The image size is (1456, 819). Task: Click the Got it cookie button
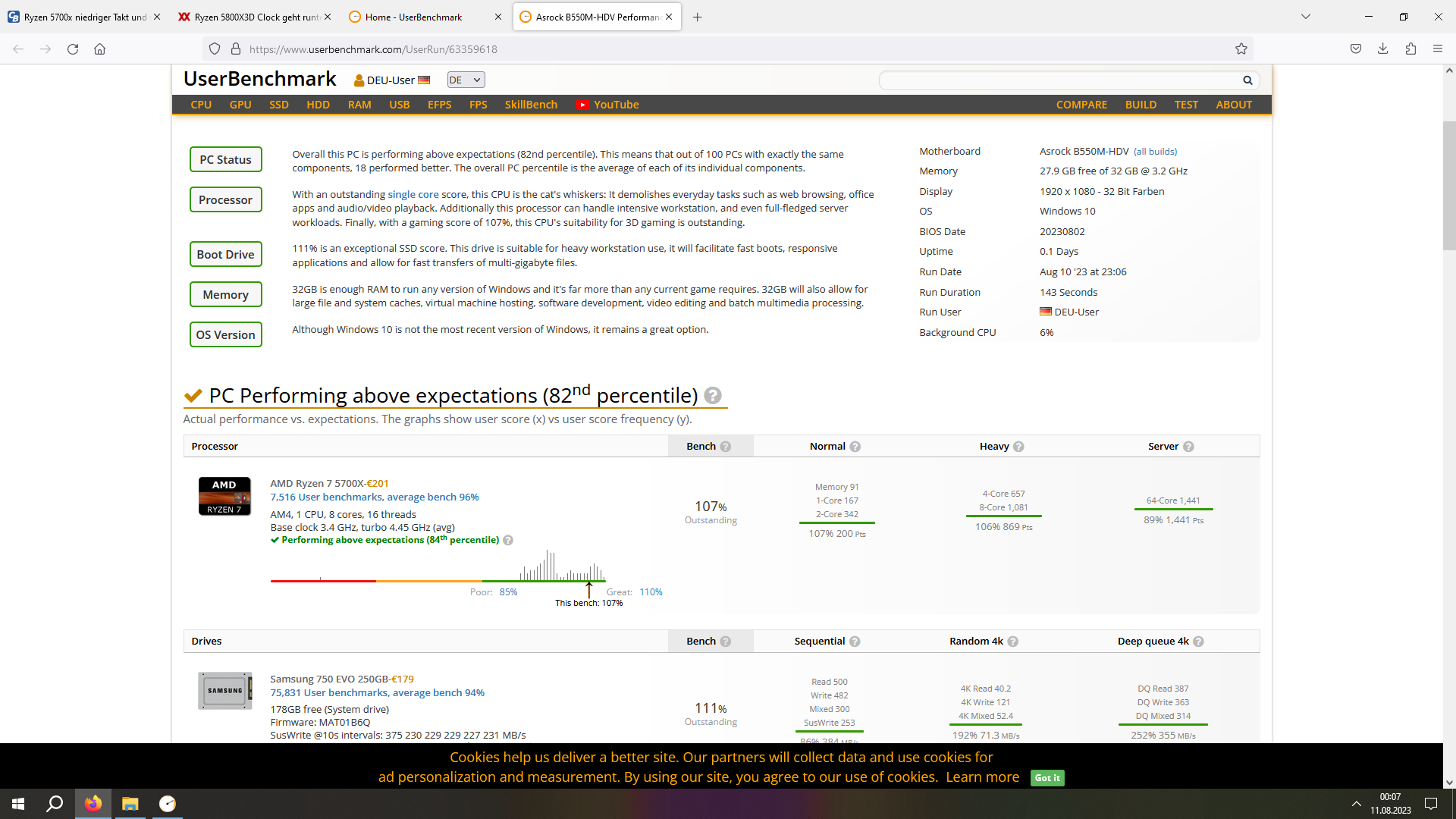click(x=1047, y=778)
